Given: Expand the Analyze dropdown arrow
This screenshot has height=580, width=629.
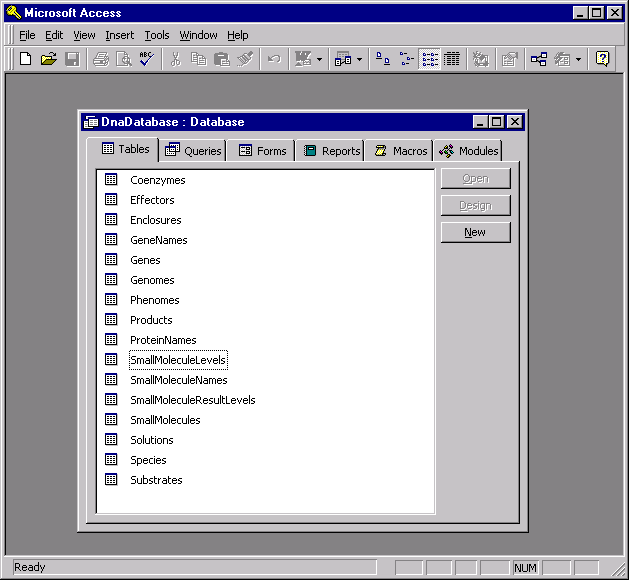Looking at the screenshot, I should coord(359,59).
